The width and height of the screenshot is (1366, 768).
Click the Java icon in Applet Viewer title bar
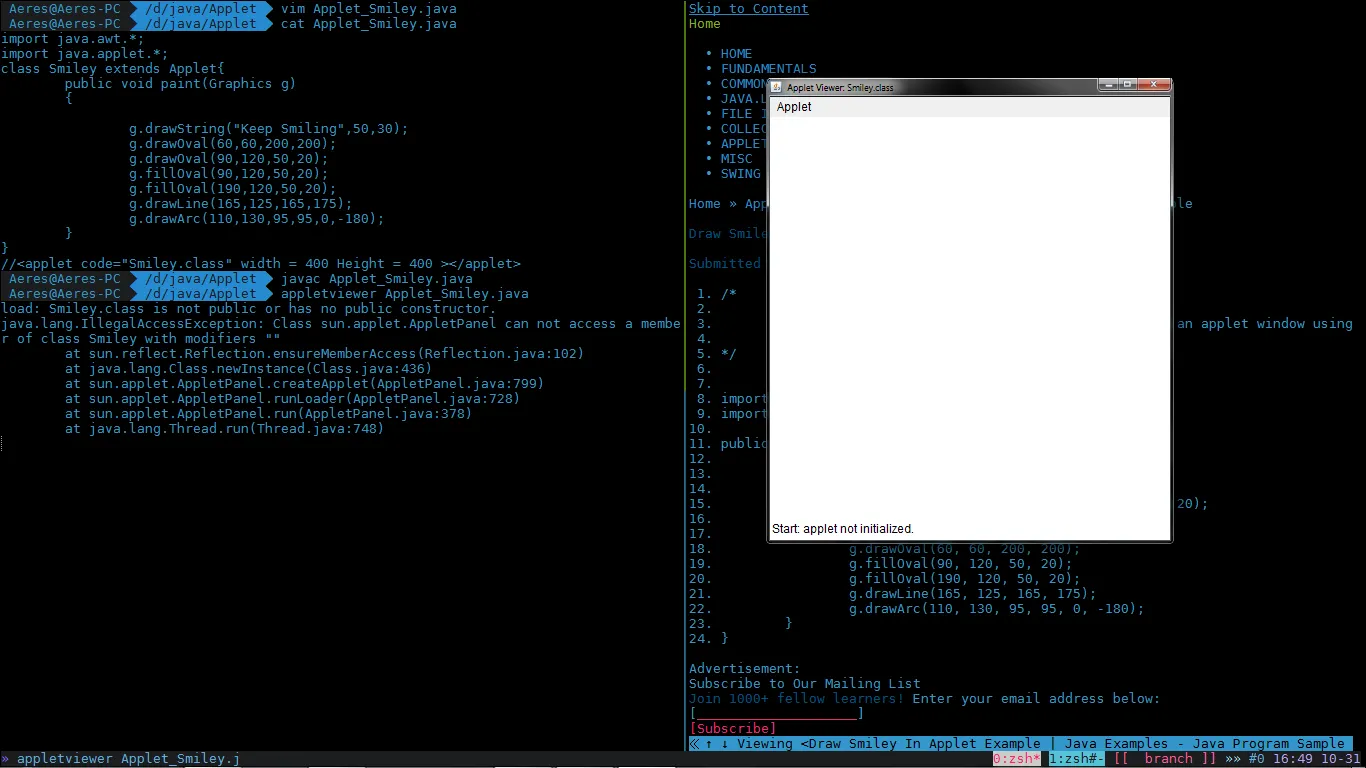pyautogui.click(x=777, y=87)
